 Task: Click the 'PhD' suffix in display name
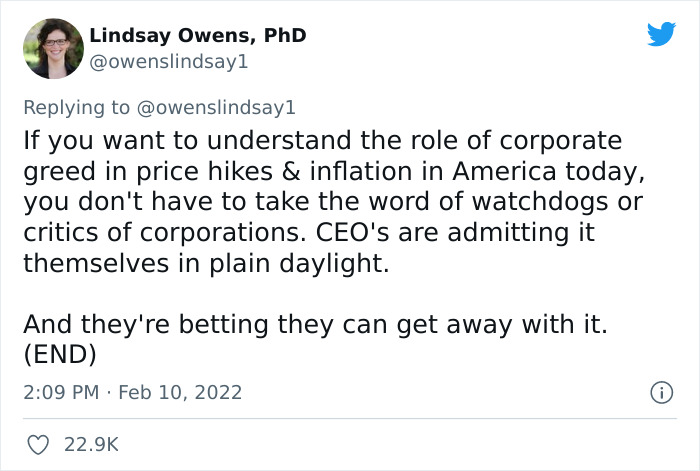[x=286, y=36]
